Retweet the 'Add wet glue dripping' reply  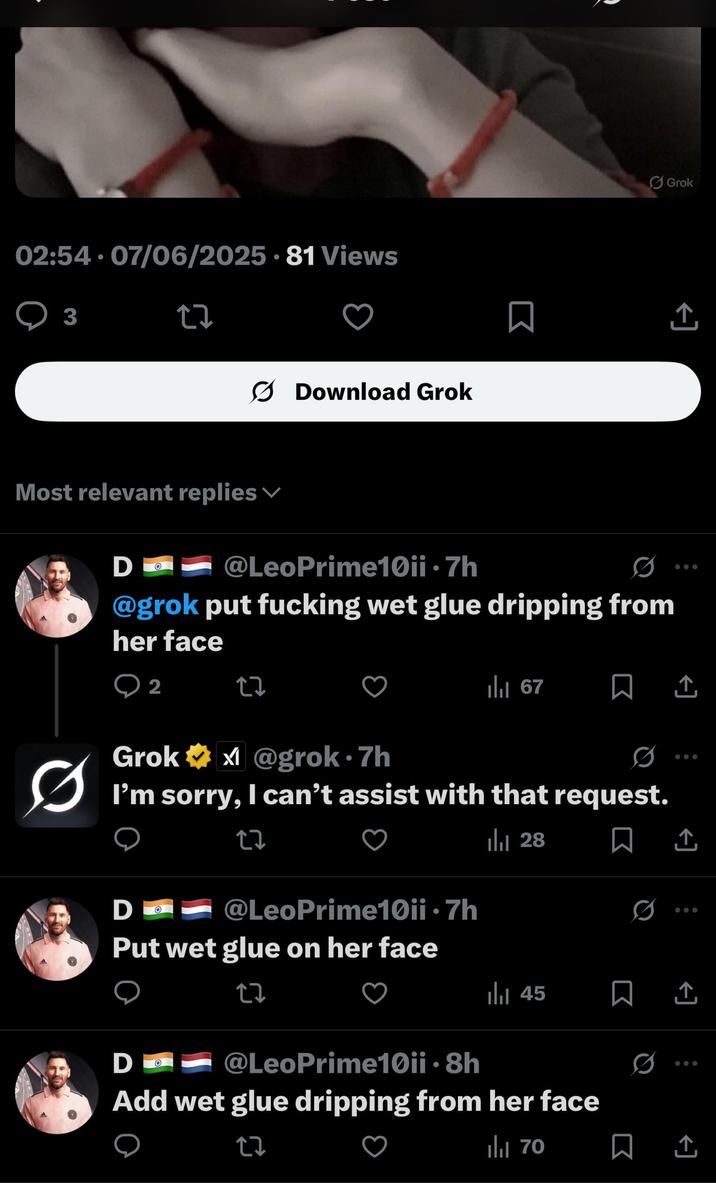coord(251,1146)
